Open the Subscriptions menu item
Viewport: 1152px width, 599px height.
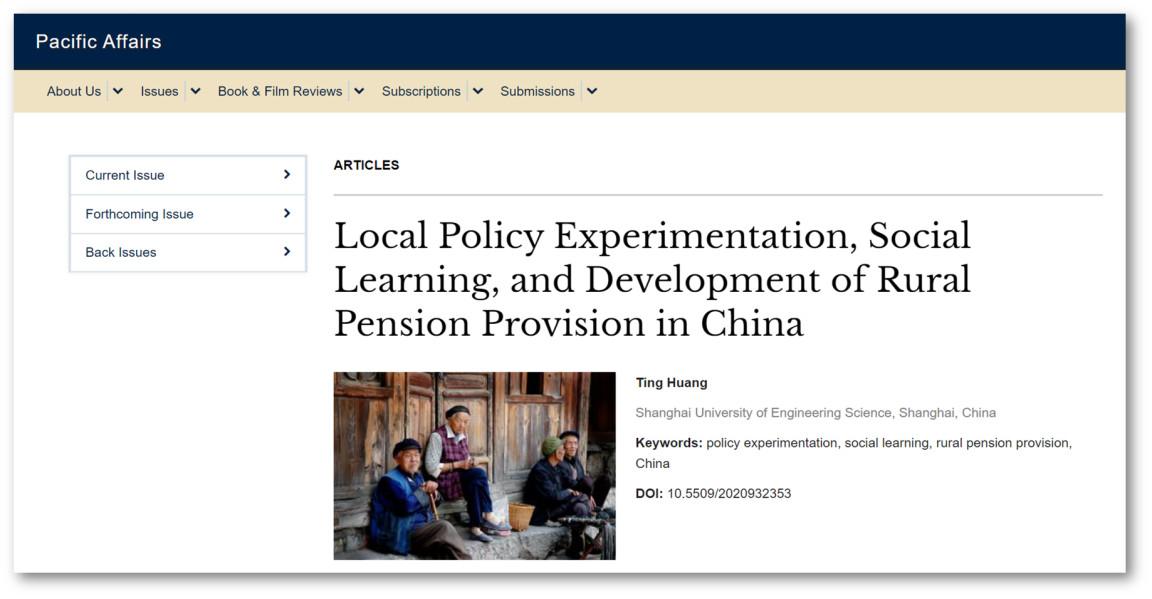pos(421,91)
